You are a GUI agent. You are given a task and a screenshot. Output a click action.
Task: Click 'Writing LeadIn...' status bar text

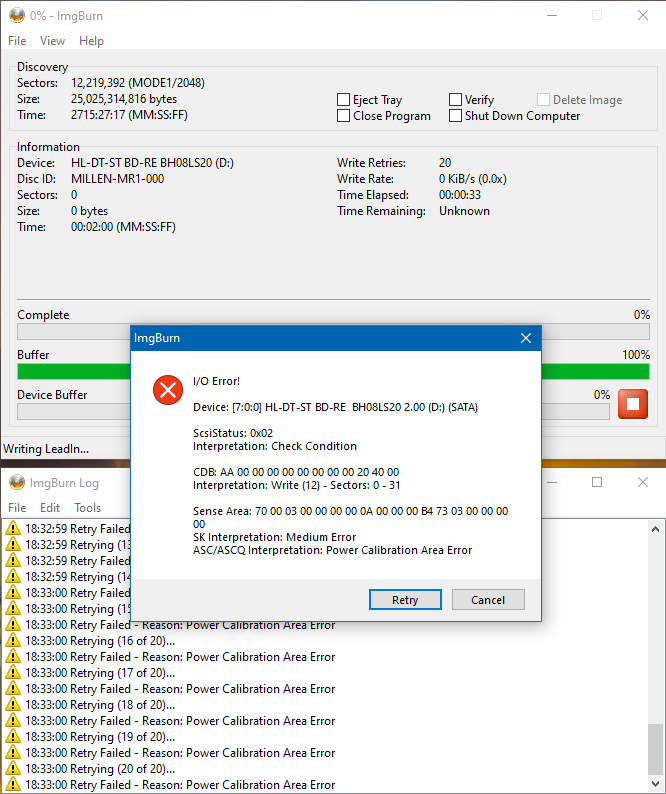(46, 449)
